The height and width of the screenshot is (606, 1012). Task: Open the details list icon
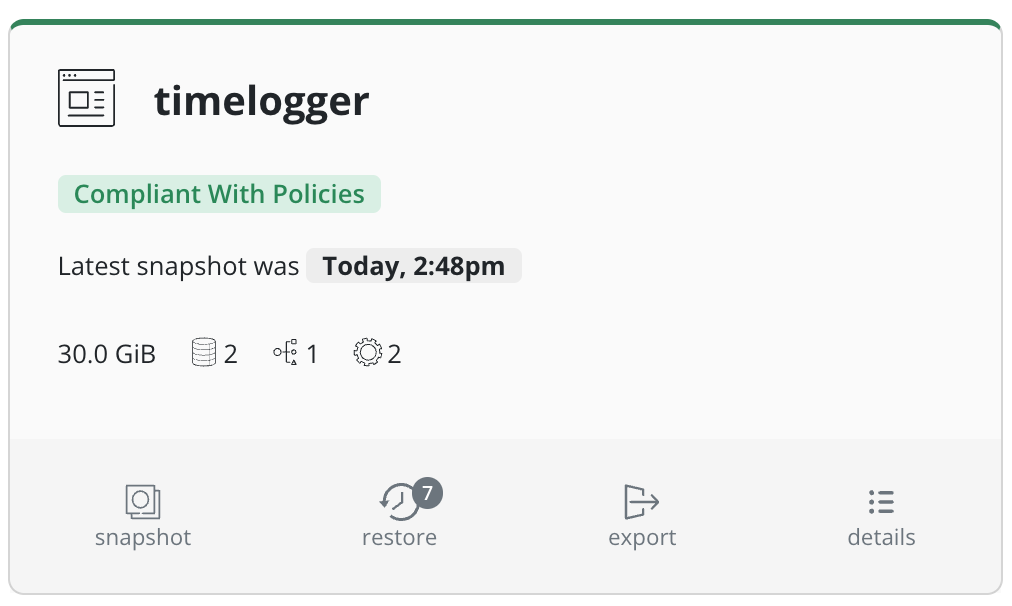[881, 501]
